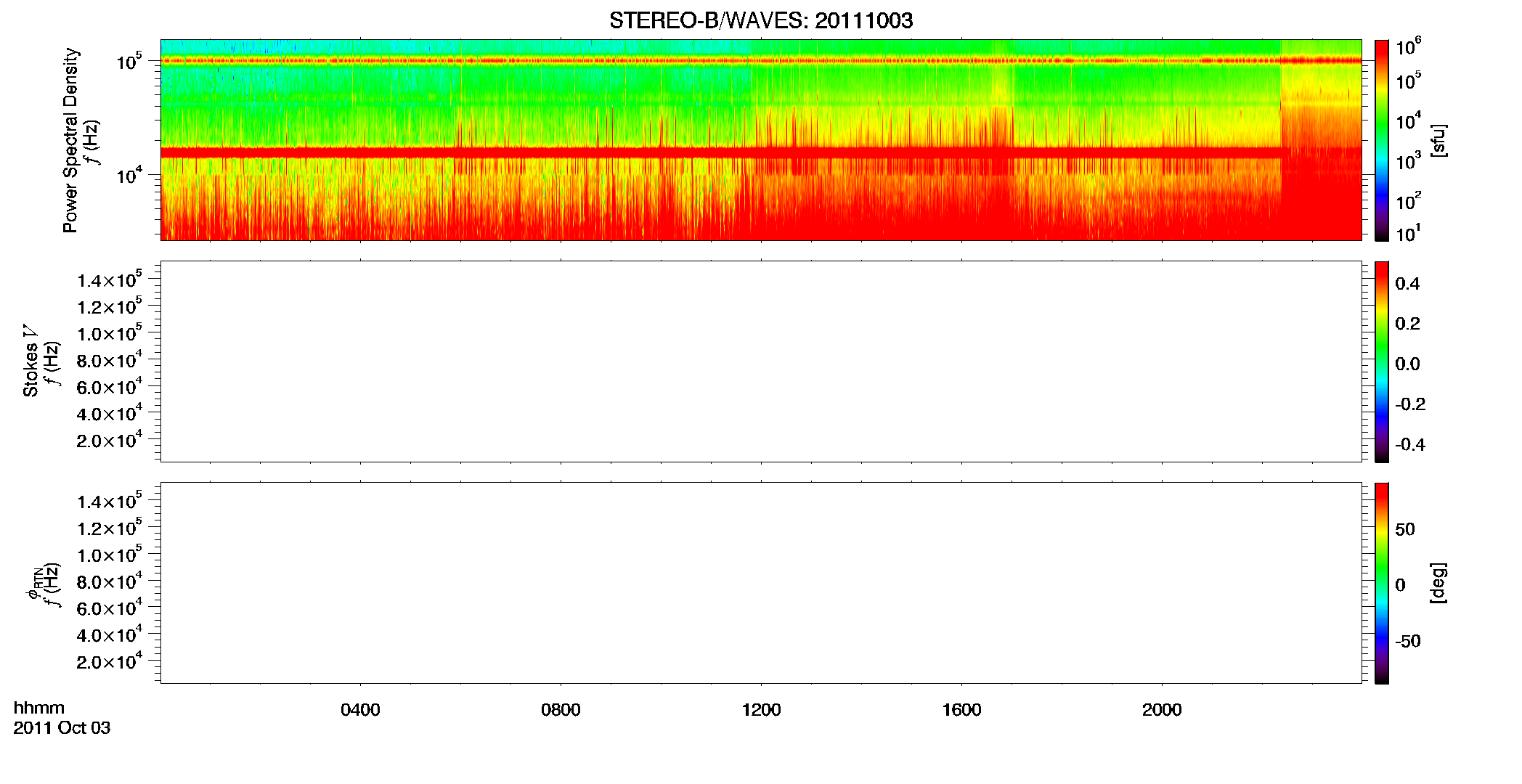
Task: Click the STEREO-B/WAVES: 20111003 plot title
Action: [761, 20]
